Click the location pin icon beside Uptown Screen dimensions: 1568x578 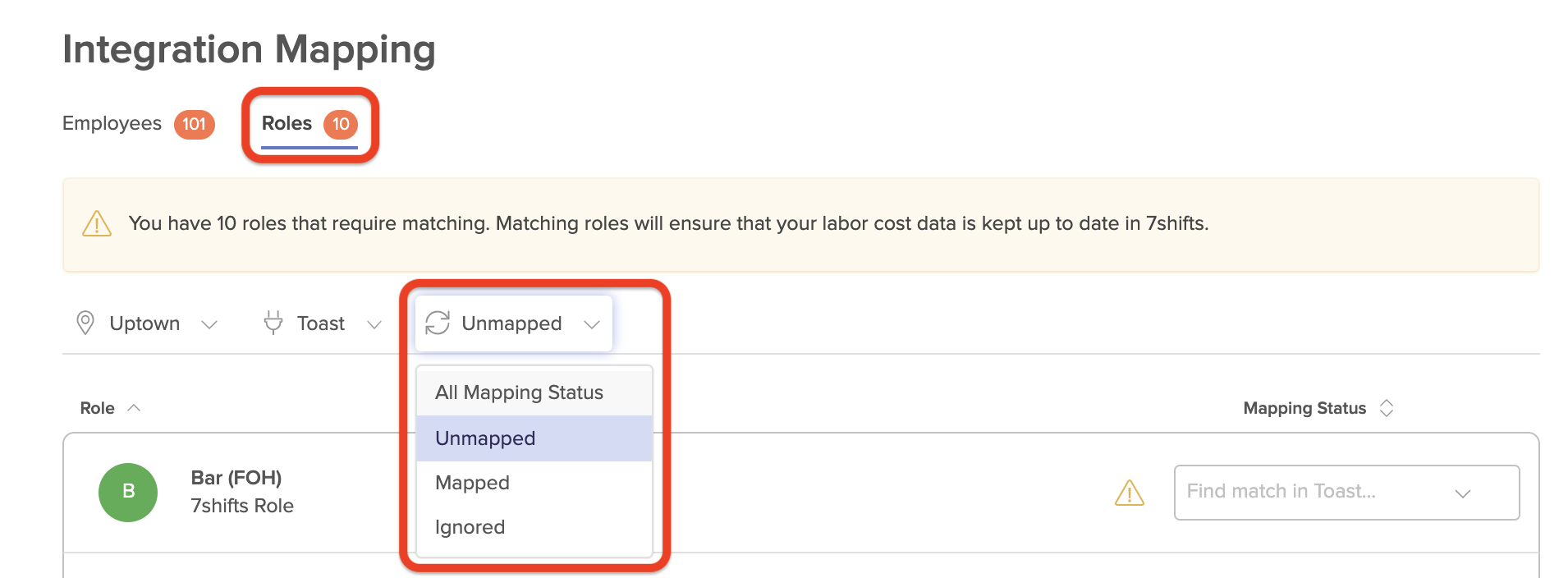[x=85, y=323]
